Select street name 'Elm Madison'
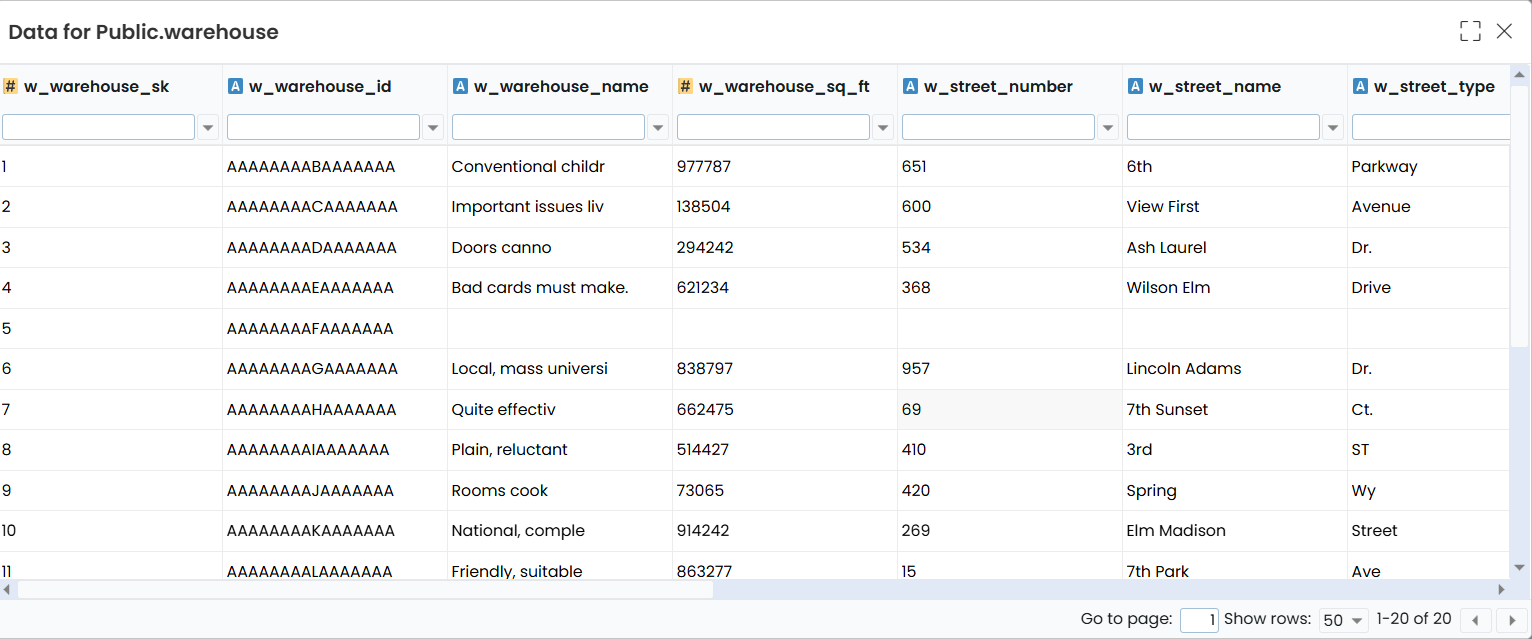This screenshot has width=1532, height=639. tap(1235, 531)
